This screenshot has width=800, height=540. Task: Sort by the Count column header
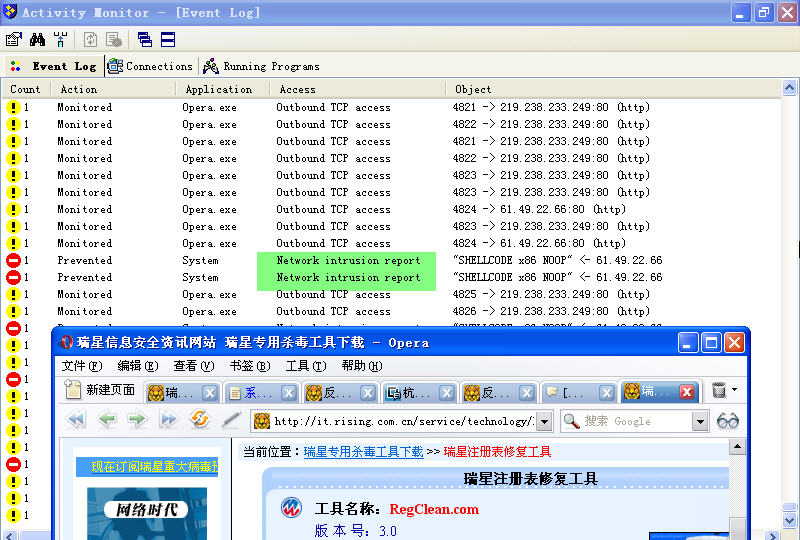click(25, 89)
